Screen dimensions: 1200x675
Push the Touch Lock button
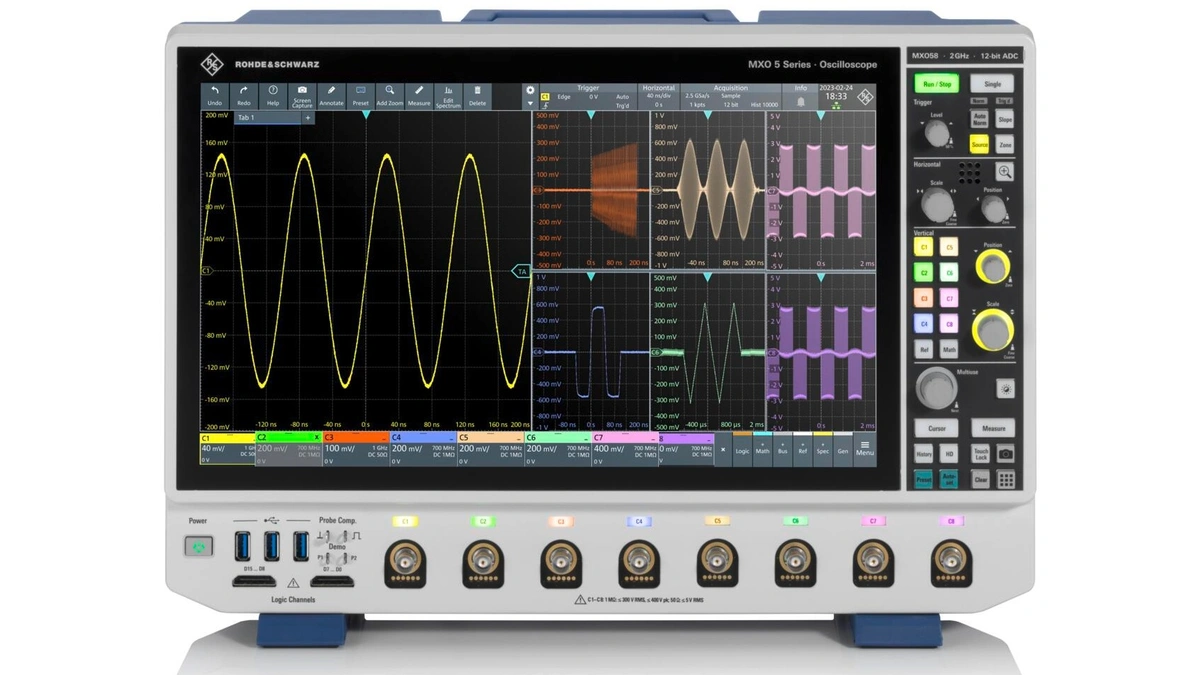pyautogui.click(x=980, y=454)
